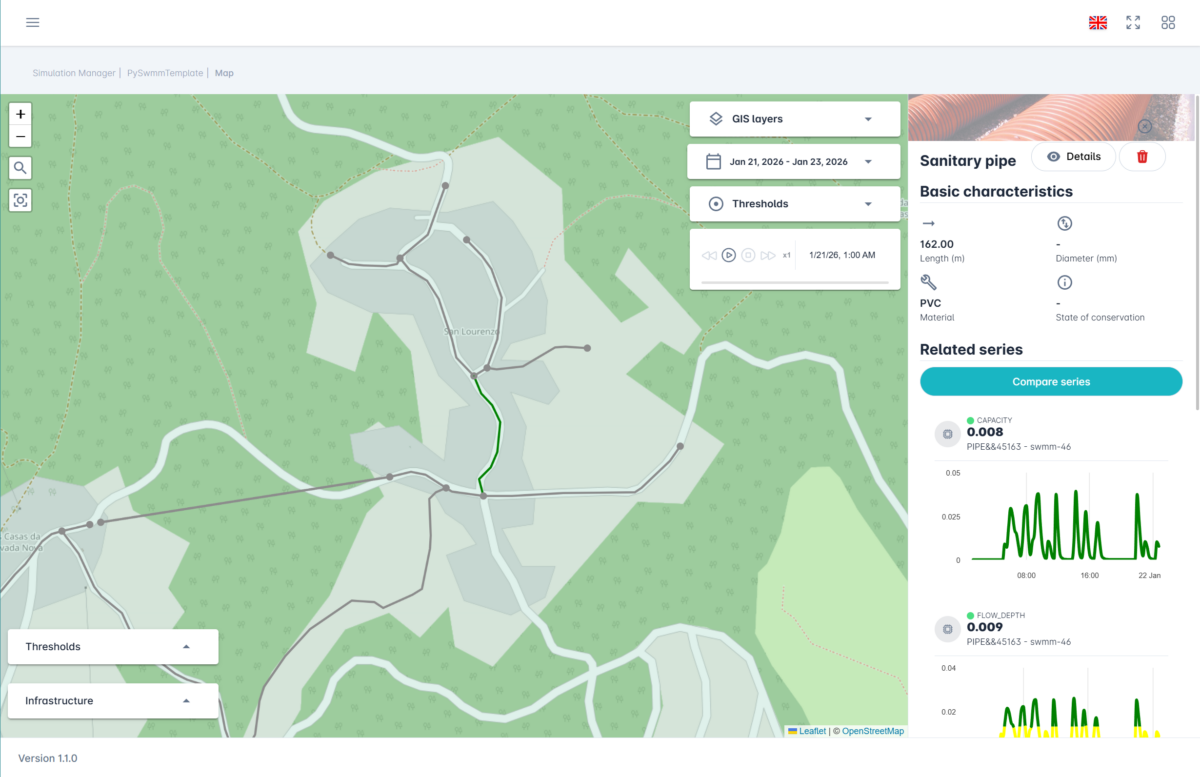1200x777 pixels.
Task: Click the Map breadcrumb
Action: click(x=224, y=73)
